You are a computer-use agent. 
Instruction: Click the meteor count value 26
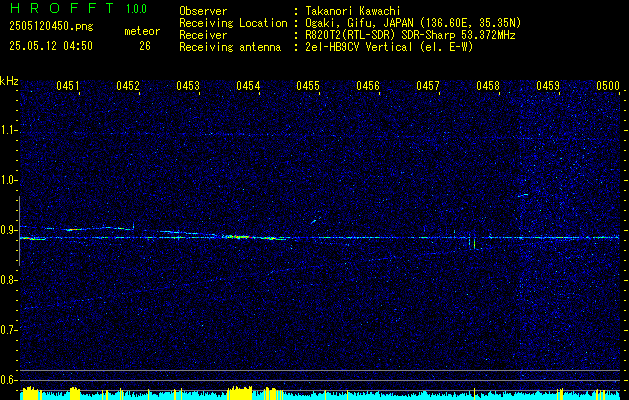(145, 46)
